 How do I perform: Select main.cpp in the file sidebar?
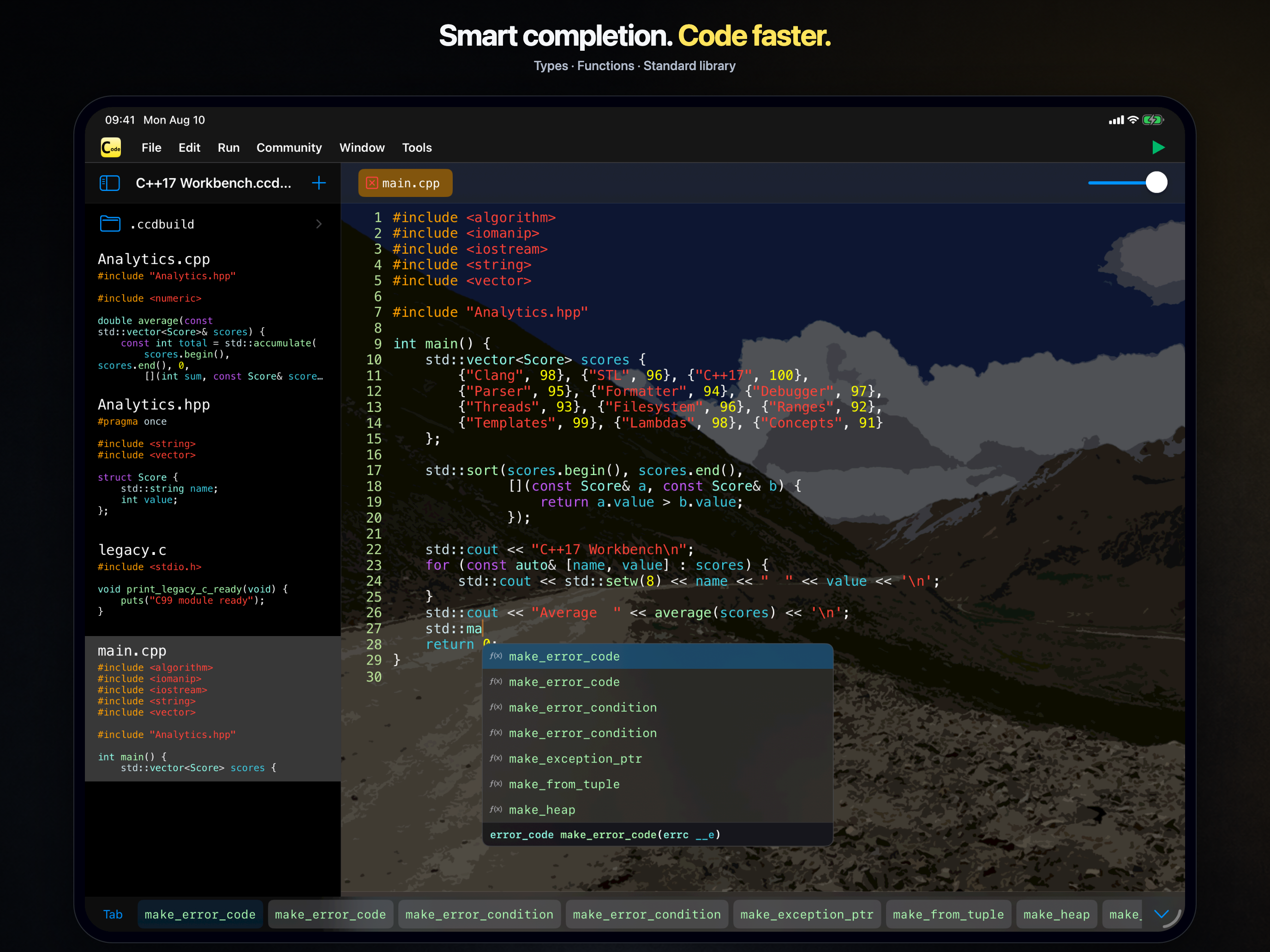[212, 708]
